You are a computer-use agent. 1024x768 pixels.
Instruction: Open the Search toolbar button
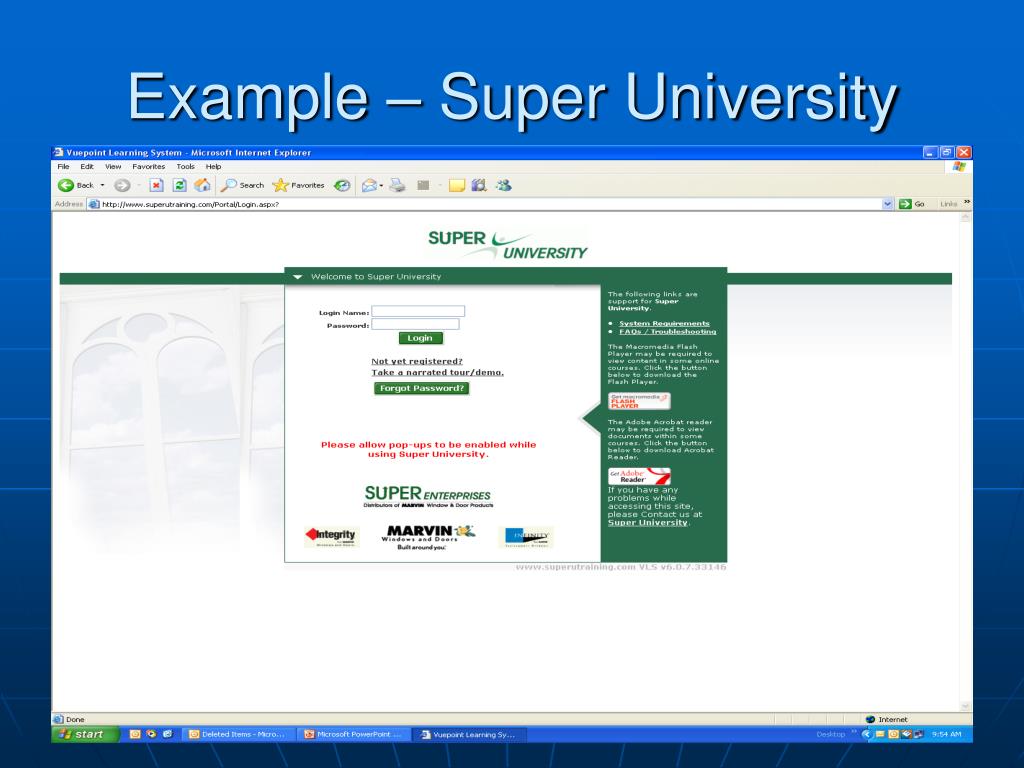coord(242,185)
